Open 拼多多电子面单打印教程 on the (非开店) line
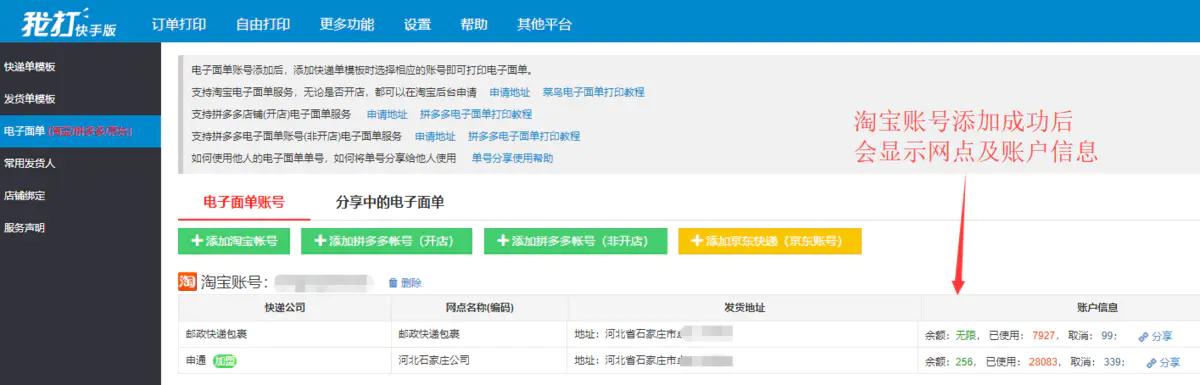 click(524, 136)
